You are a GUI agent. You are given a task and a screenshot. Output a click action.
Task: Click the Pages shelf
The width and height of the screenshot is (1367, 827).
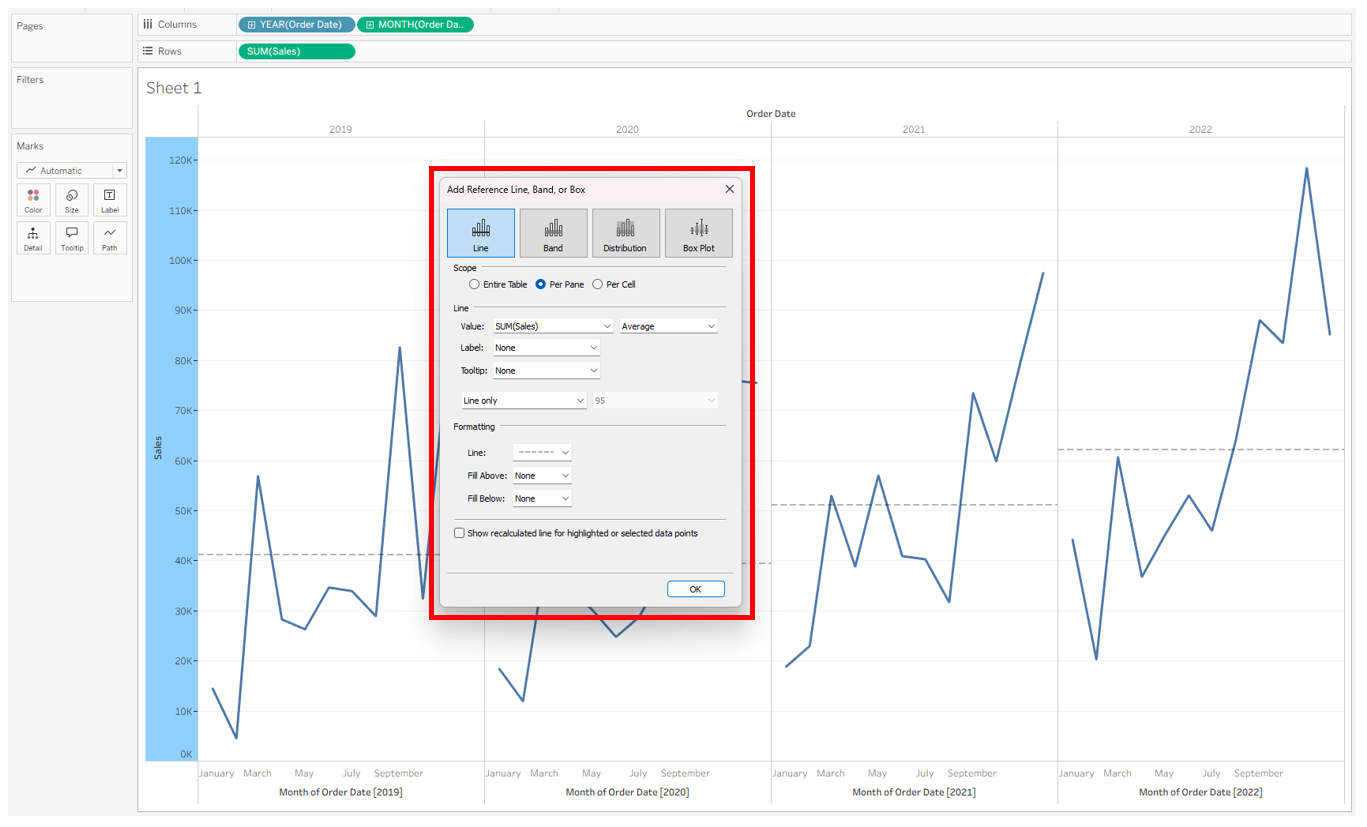pos(72,38)
